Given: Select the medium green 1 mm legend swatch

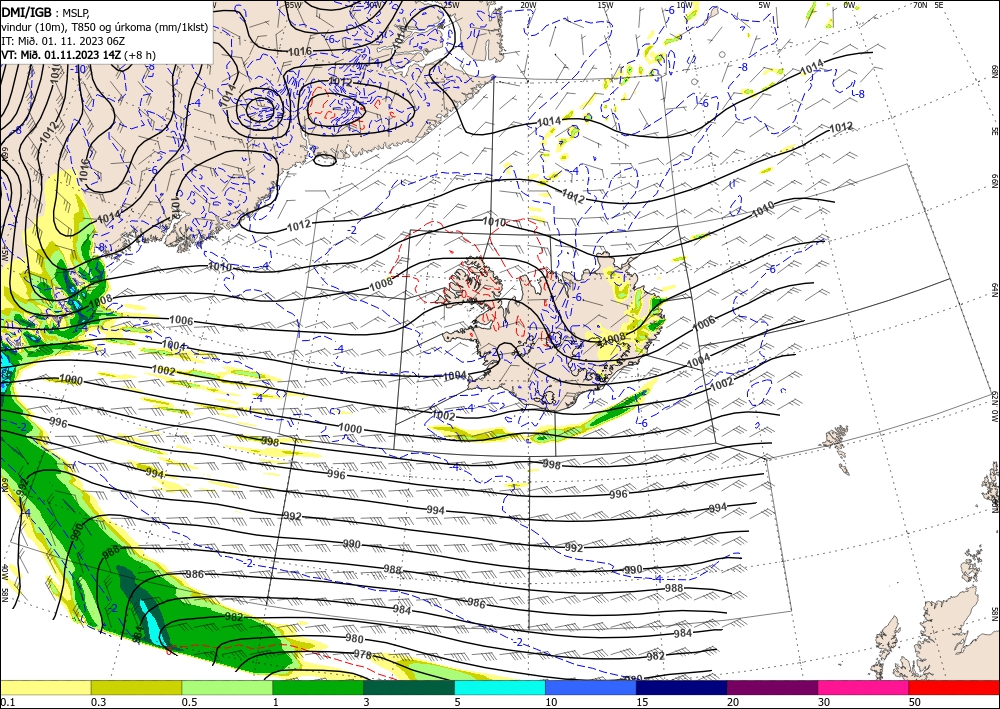Looking at the screenshot, I should (318, 688).
